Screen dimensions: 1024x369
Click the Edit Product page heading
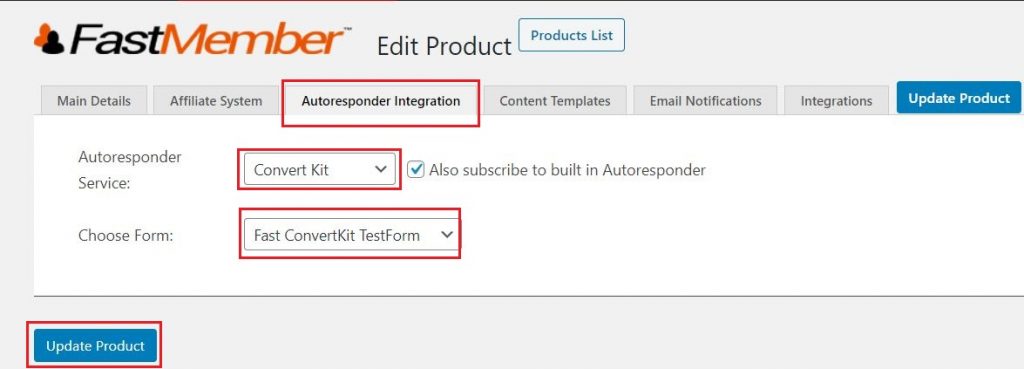pos(444,46)
